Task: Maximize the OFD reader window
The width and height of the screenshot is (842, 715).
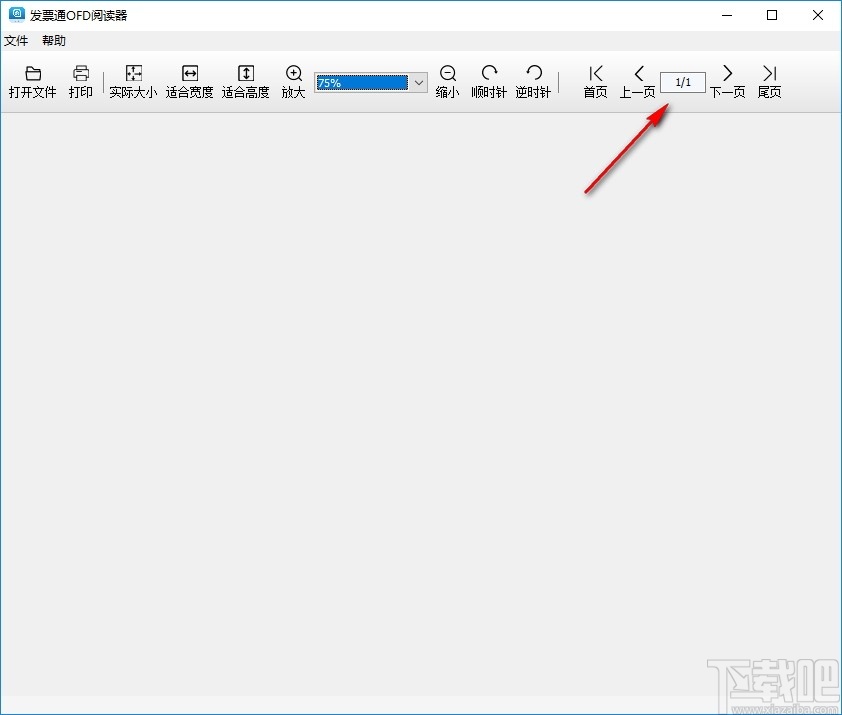Action: point(772,15)
